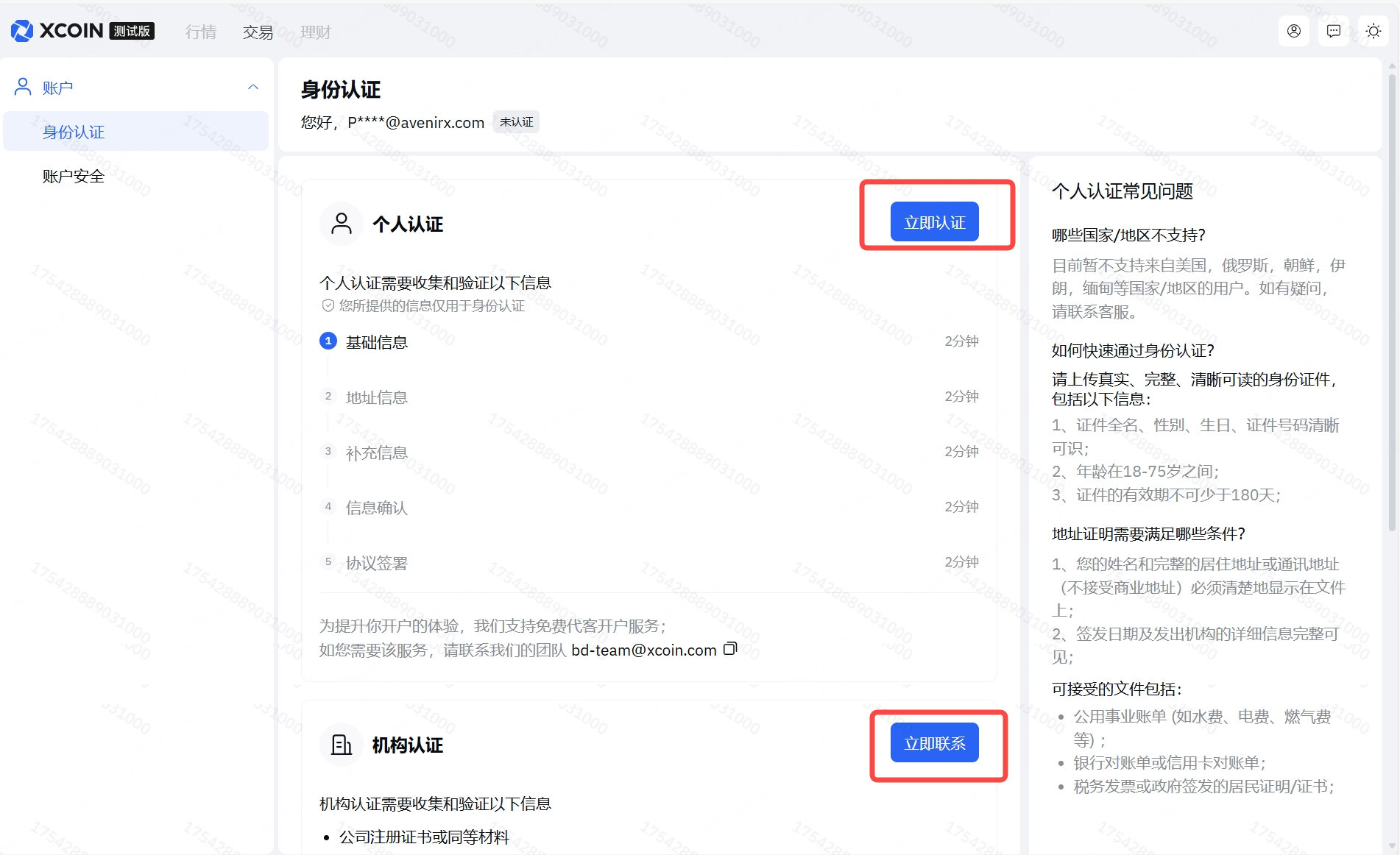Copy the bd-team email address icon
Viewport: 1400px width, 855px height.
click(729, 648)
